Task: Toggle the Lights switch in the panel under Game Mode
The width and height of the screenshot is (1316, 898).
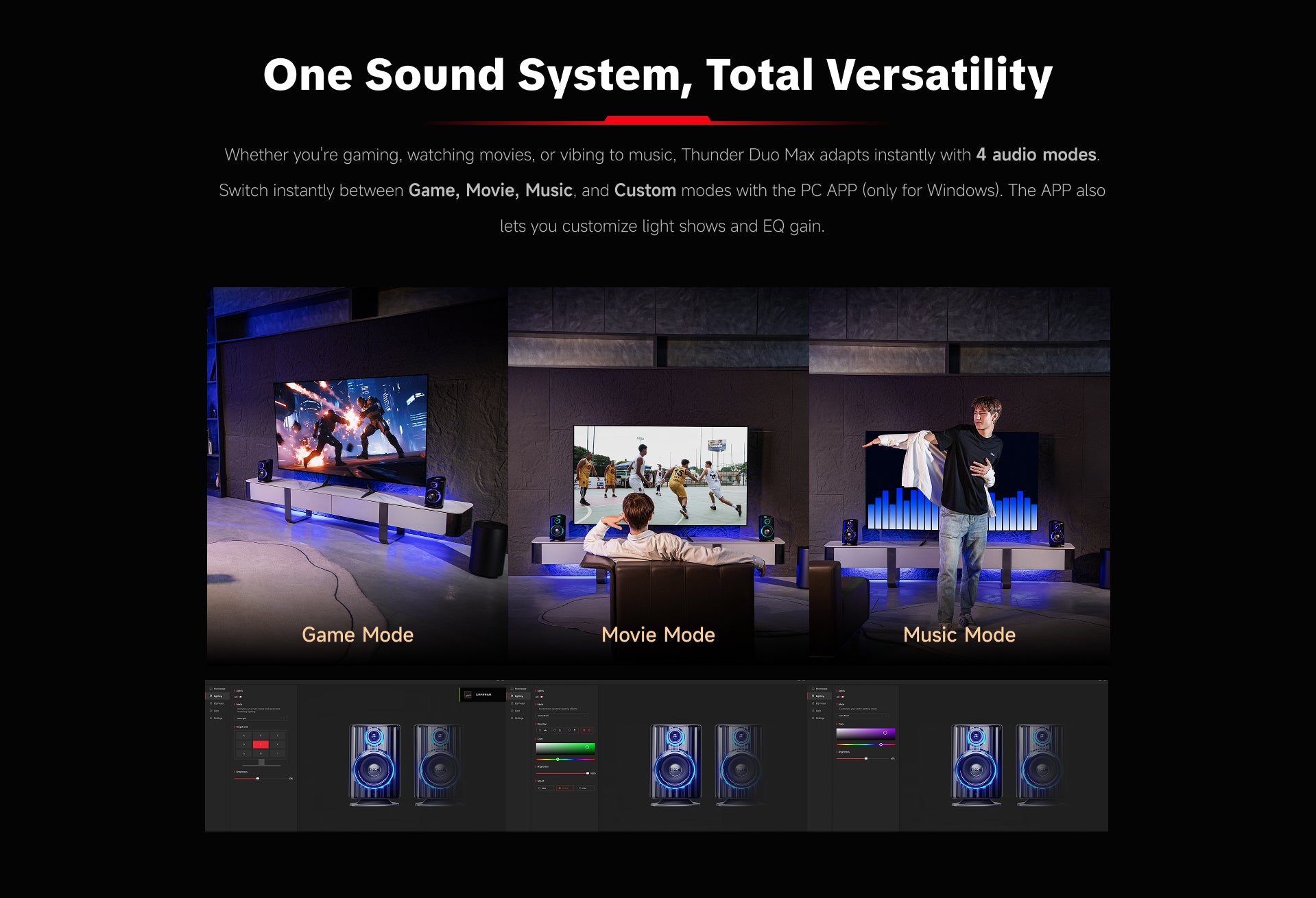Action: [x=240, y=696]
